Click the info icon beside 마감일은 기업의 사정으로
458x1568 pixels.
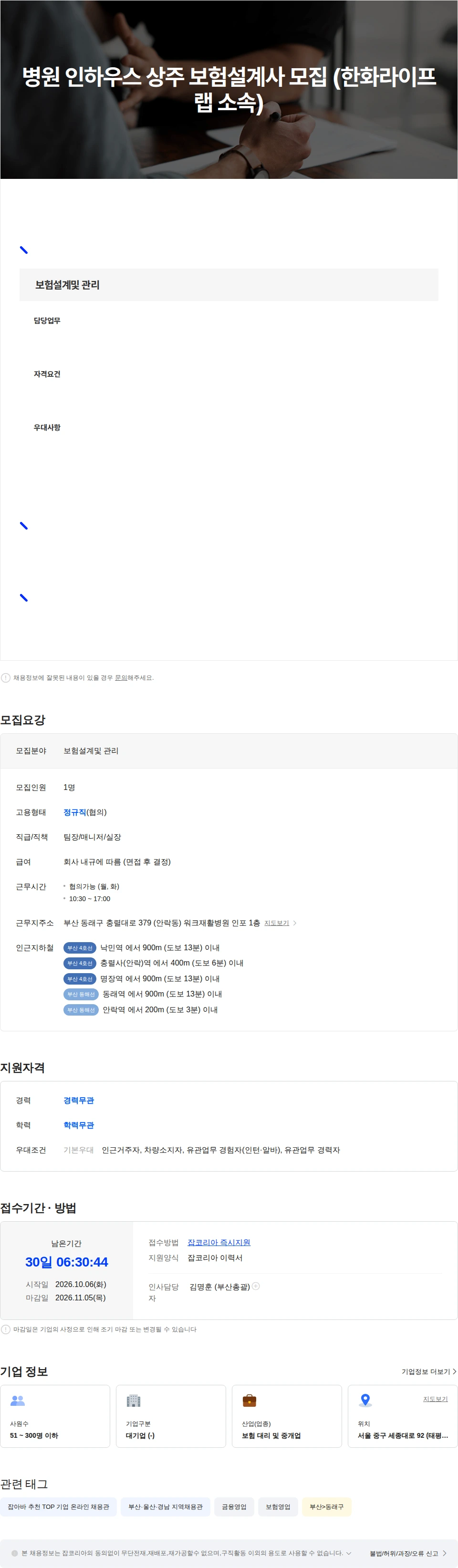(5, 1329)
